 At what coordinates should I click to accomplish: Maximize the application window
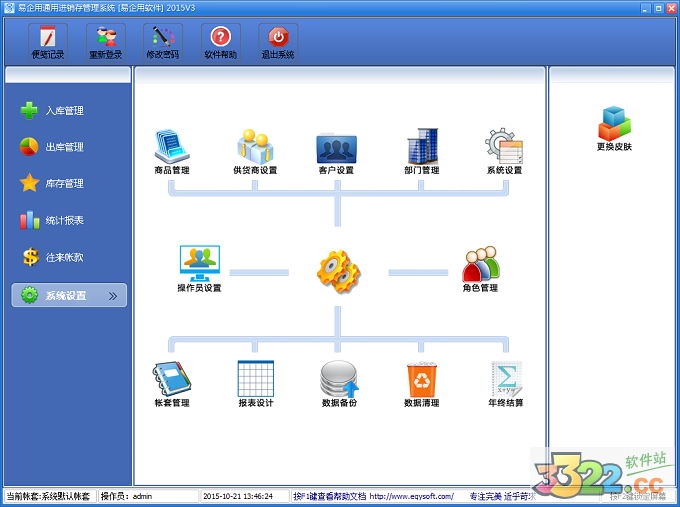click(658, 8)
